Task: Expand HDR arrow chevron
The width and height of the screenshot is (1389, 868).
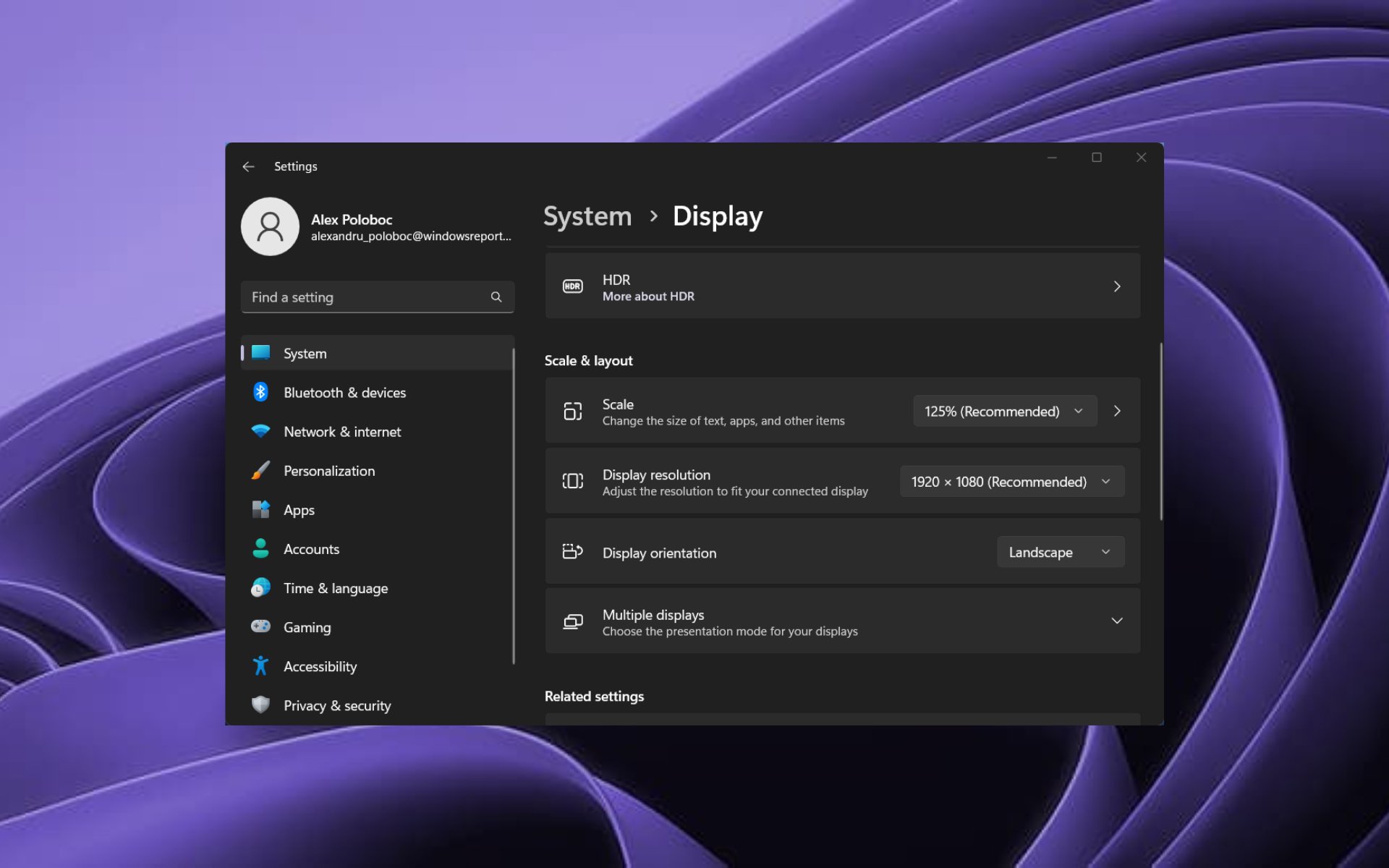Action: pos(1117,286)
